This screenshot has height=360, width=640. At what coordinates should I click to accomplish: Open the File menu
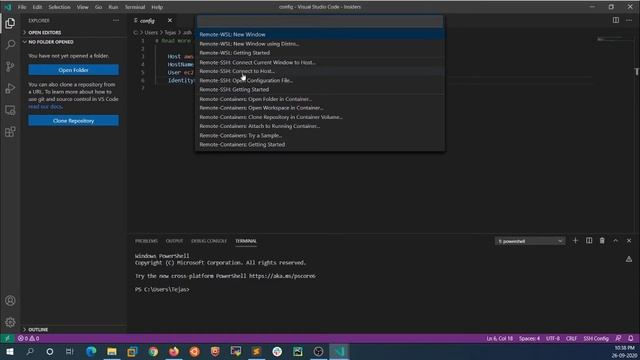[x=22, y=7]
